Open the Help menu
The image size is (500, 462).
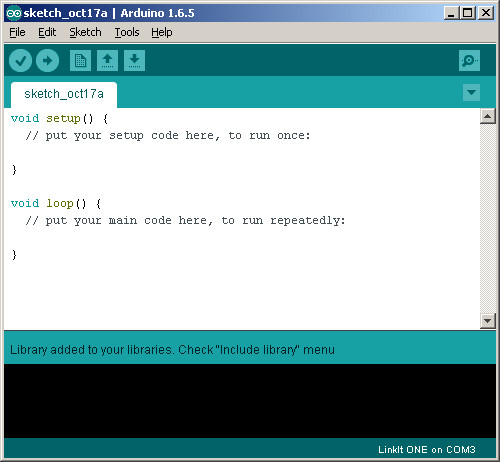coord(162,32)
